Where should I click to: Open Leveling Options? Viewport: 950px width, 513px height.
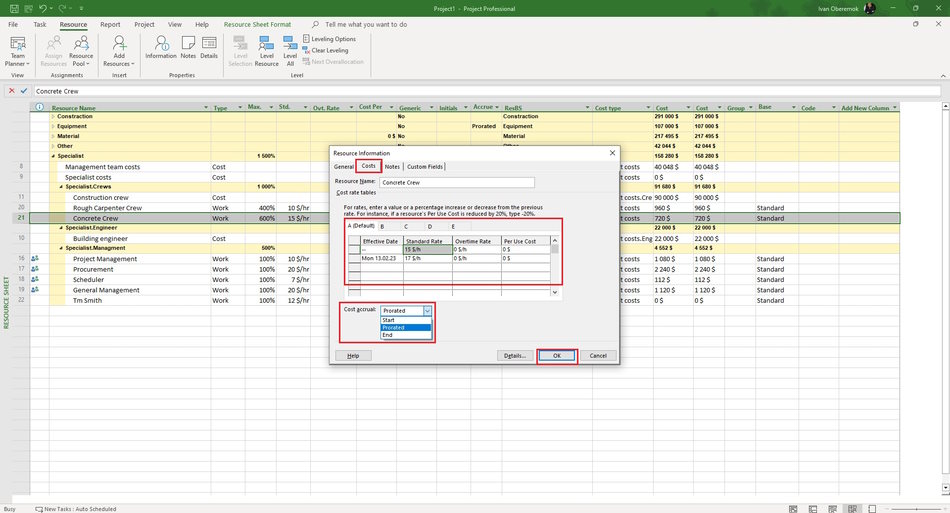click(x=329, y=39)
